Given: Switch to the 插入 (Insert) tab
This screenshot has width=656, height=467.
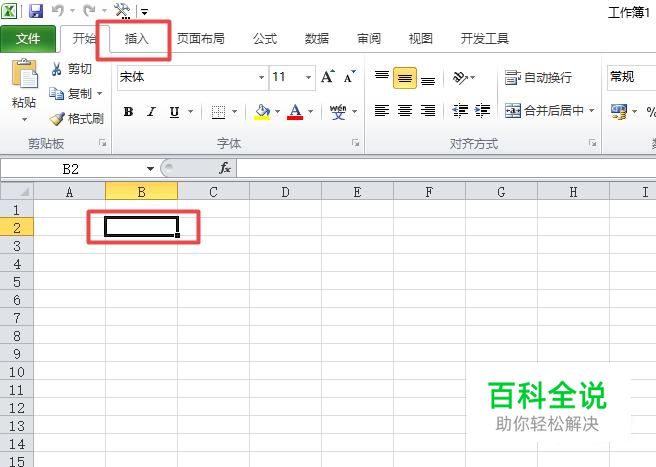Looking at the screenshot, I should (136, 39).
